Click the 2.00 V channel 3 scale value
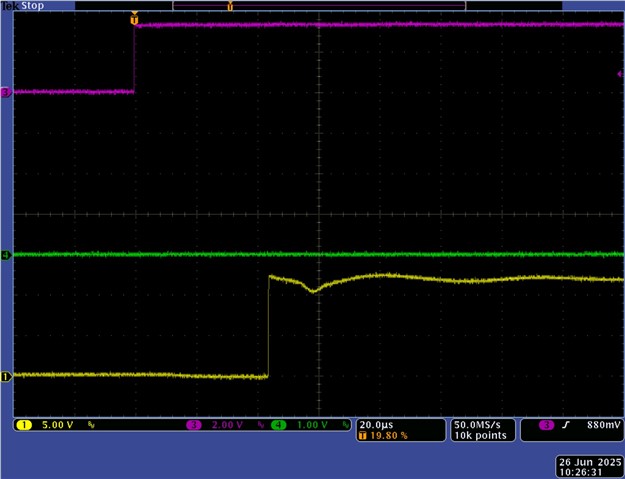 click(x=227, y=425)
